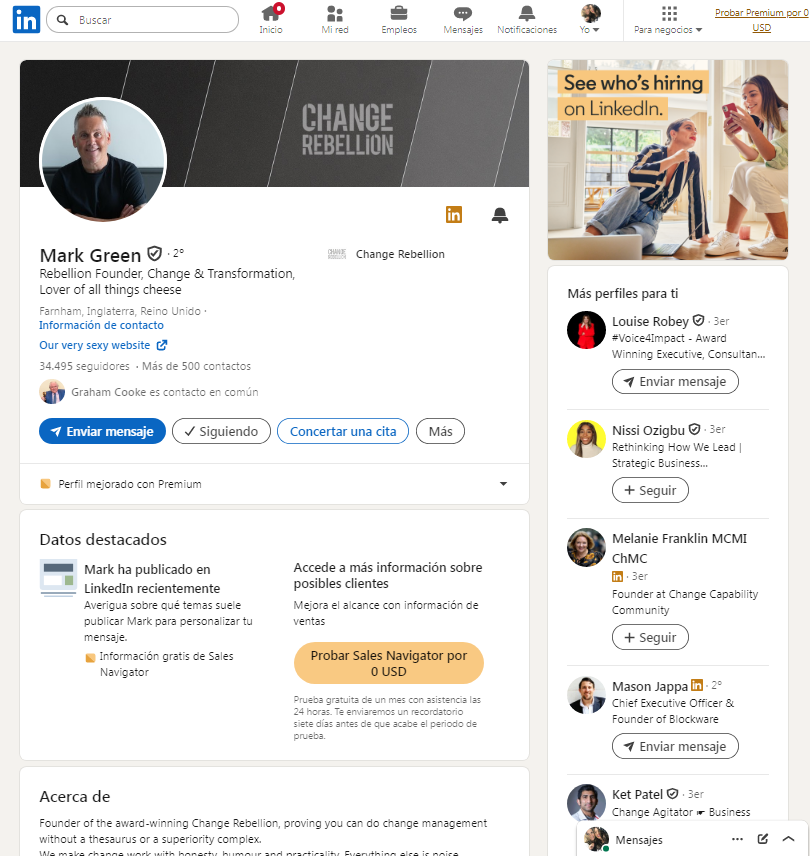
Task: Follow Nissi Ozigbu with Seguir button
Action: [x=650, y=490]
